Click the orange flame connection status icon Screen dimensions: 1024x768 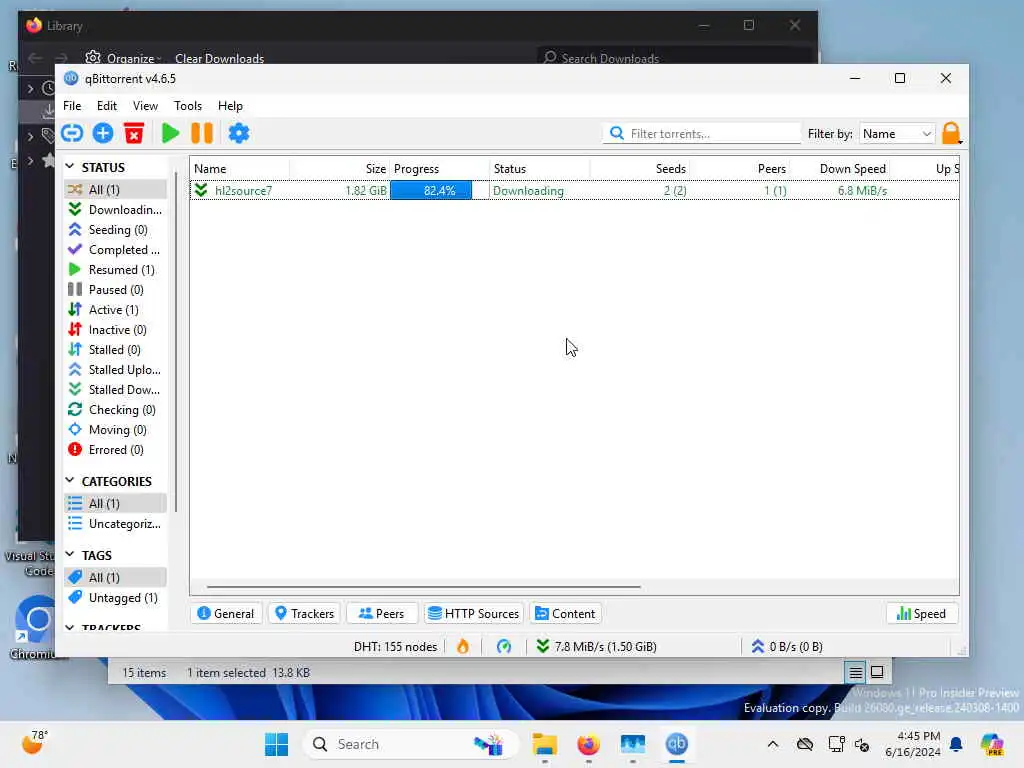point(462,647)
